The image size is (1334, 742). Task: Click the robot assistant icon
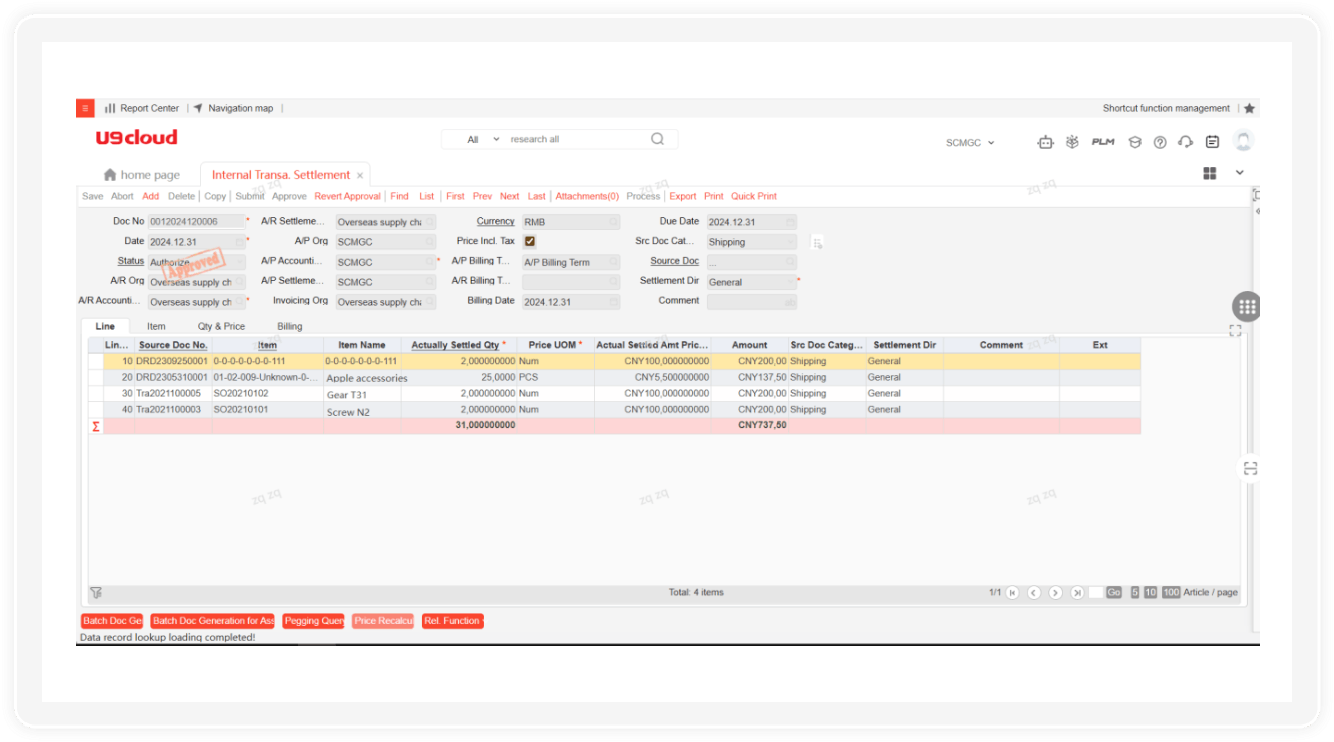1045,142
